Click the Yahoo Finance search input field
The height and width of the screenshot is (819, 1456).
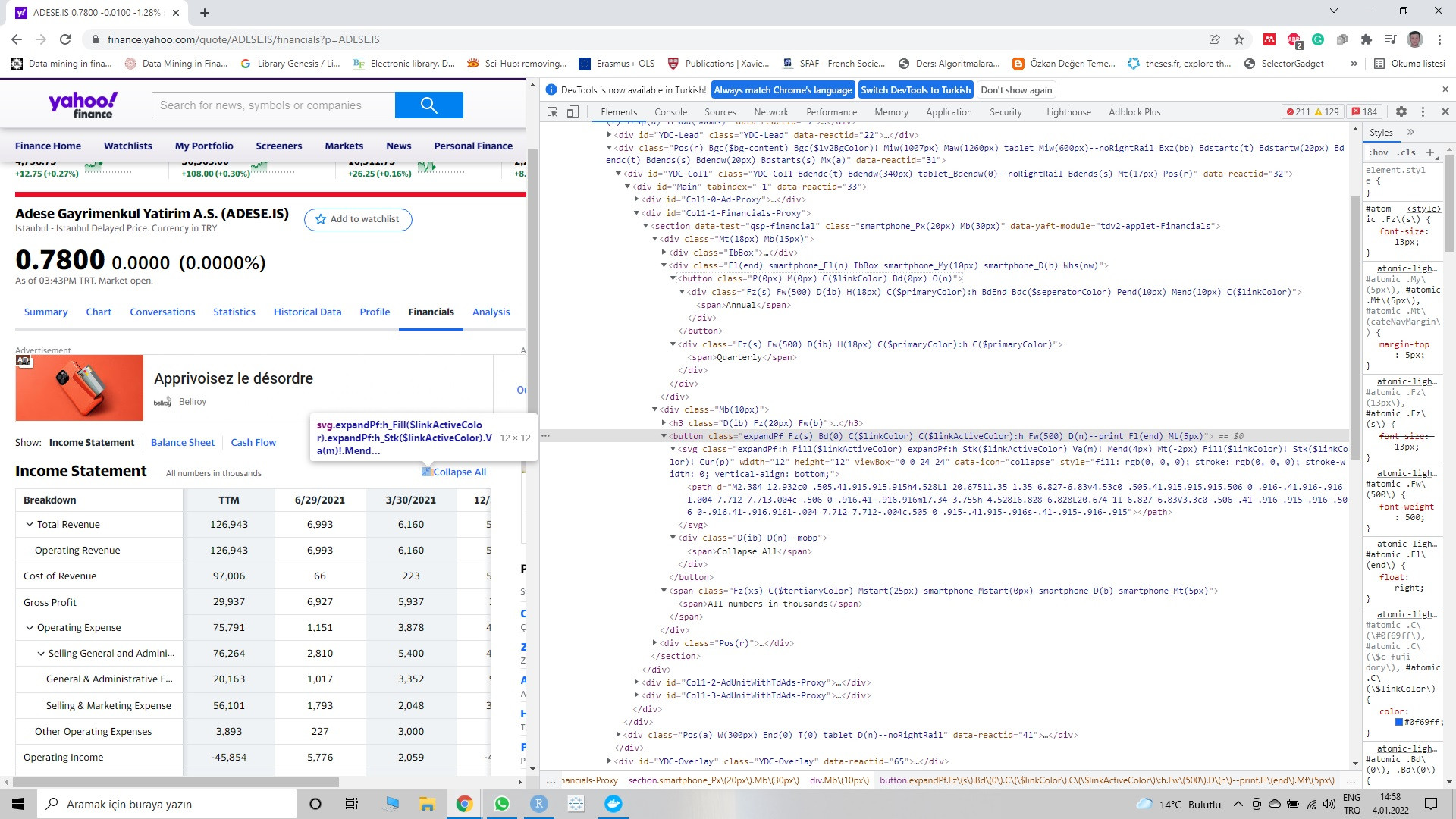(274, 105)
